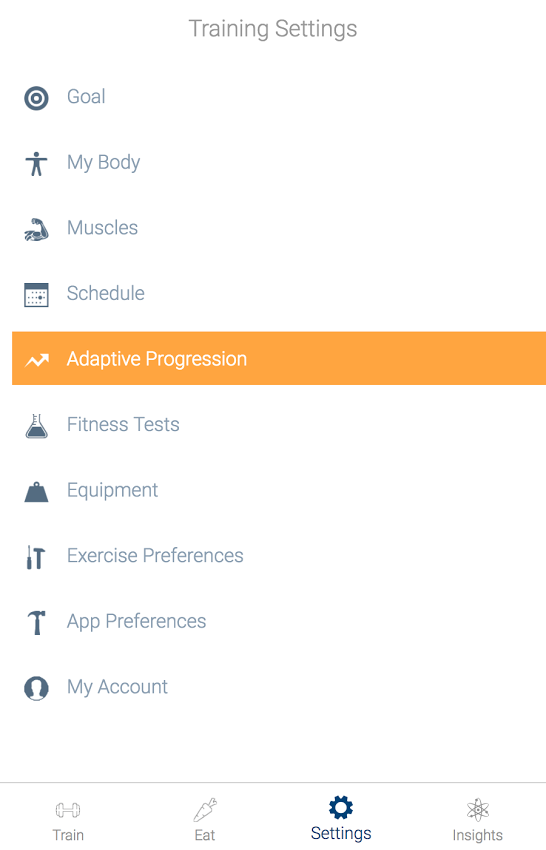546x850 pixels.
Task: Click the App Preferences hammer icon
Action: [36, 623]
